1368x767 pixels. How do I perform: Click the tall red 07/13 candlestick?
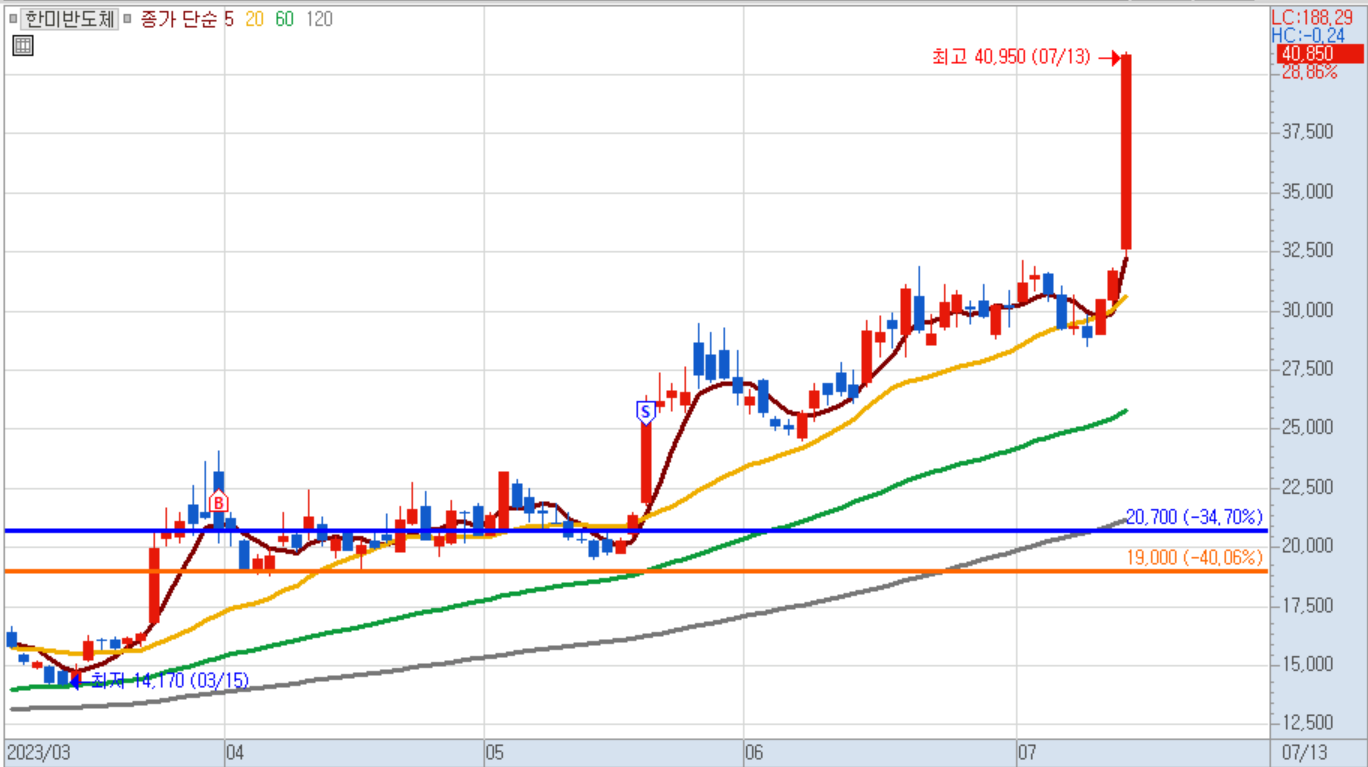click(1126, 152)
